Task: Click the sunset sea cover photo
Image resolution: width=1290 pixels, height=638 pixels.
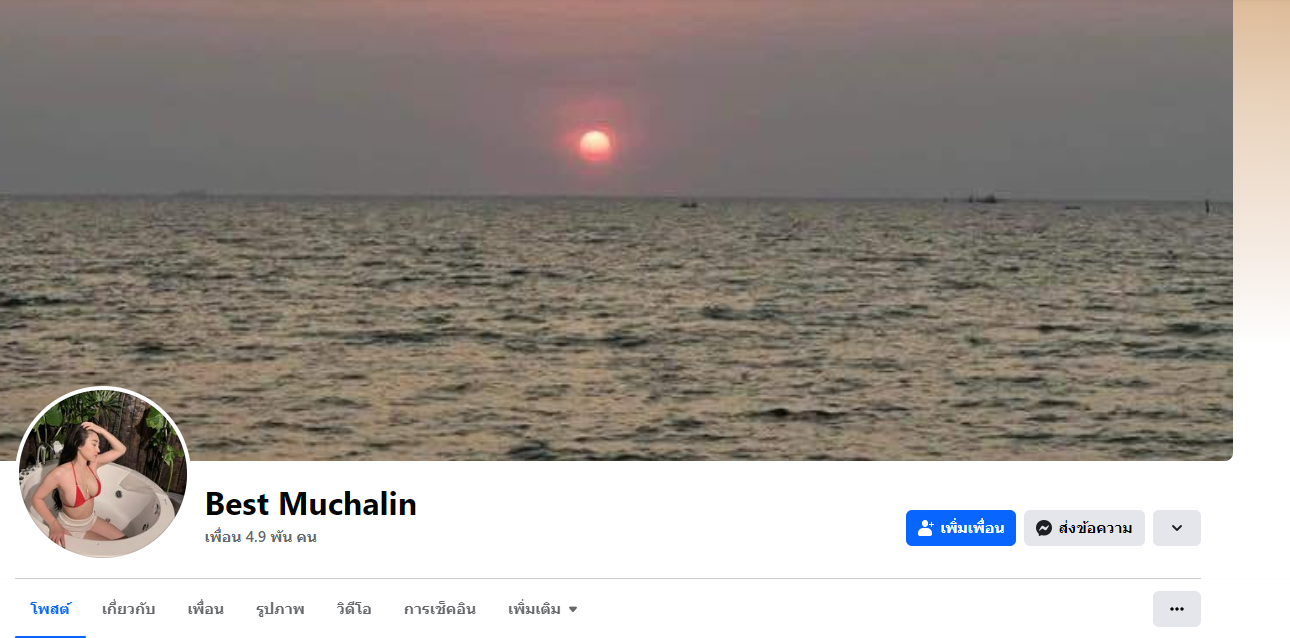Action: (616, 230)
